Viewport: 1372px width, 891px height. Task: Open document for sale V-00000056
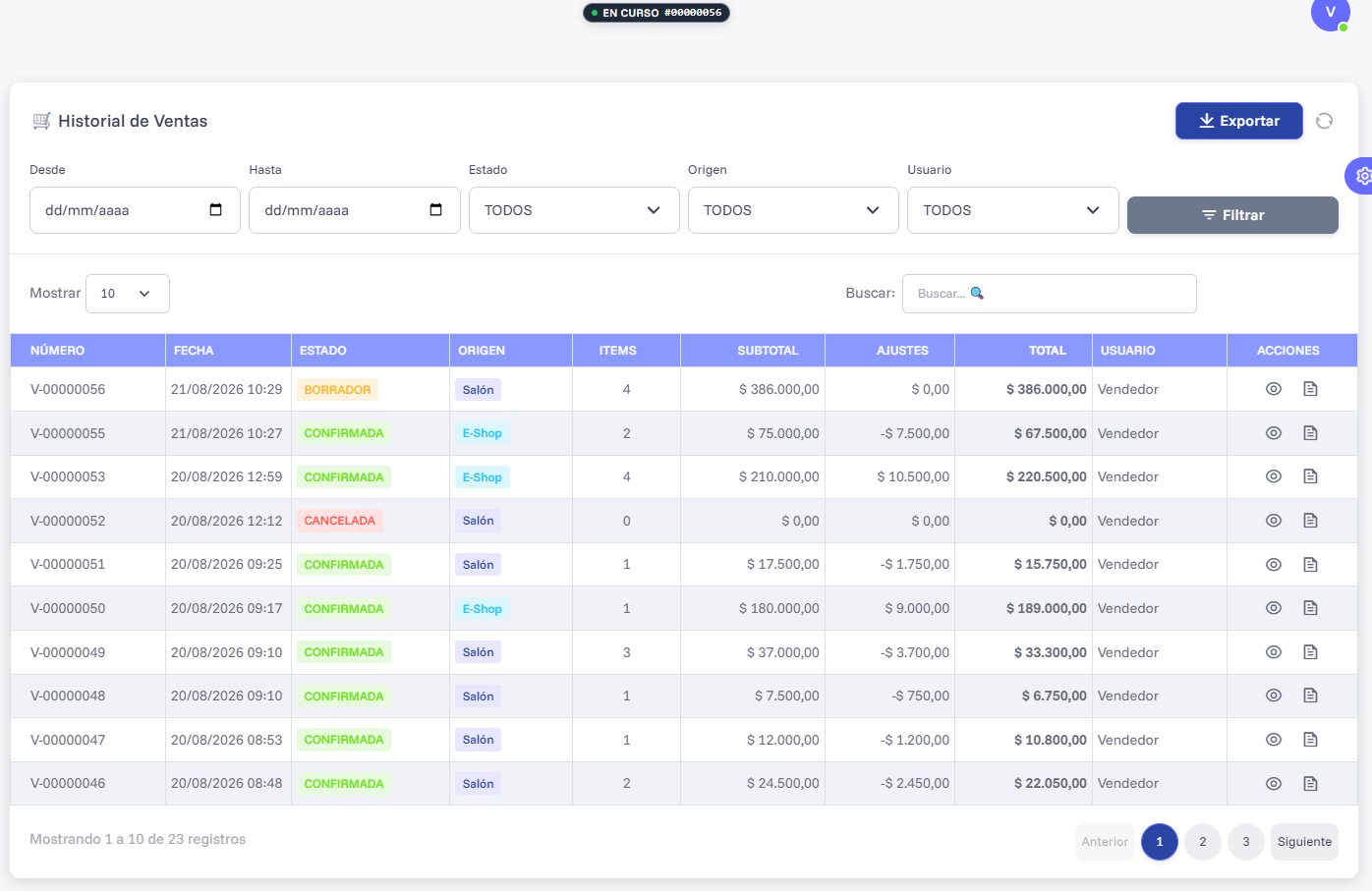click(x=1310, y=389)
